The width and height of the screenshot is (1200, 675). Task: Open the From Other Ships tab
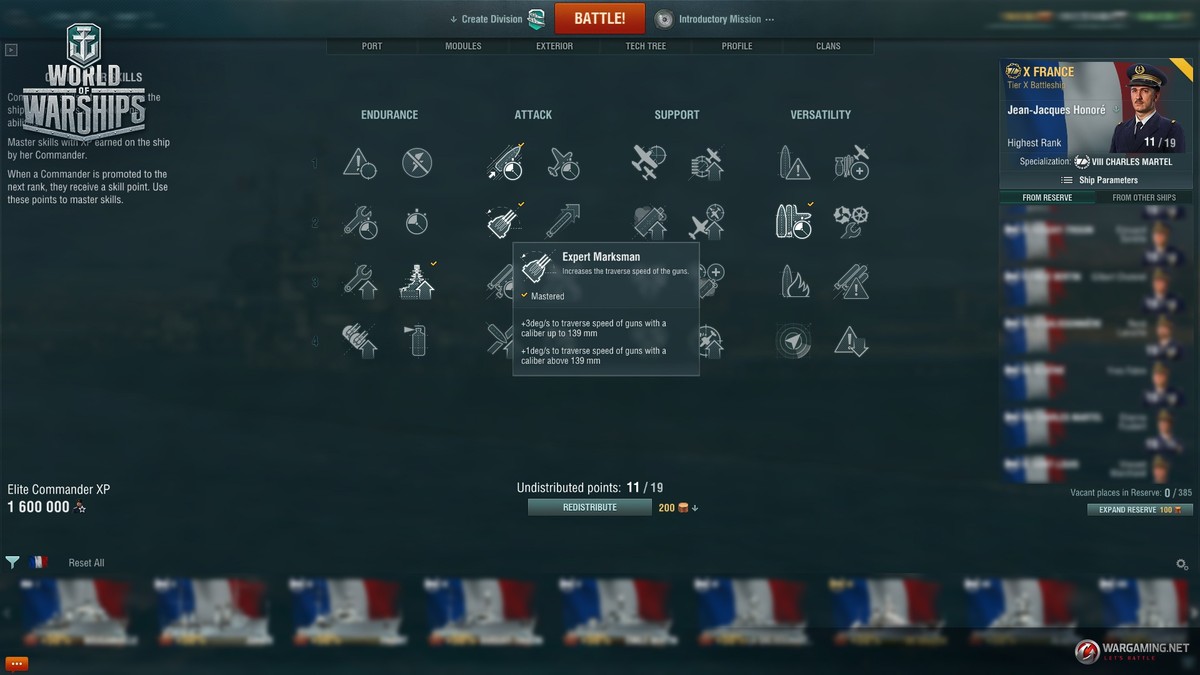point(1144,198)
